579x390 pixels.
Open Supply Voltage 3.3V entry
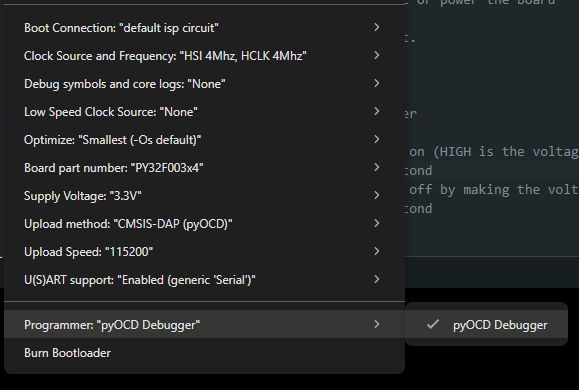(204, 196)
